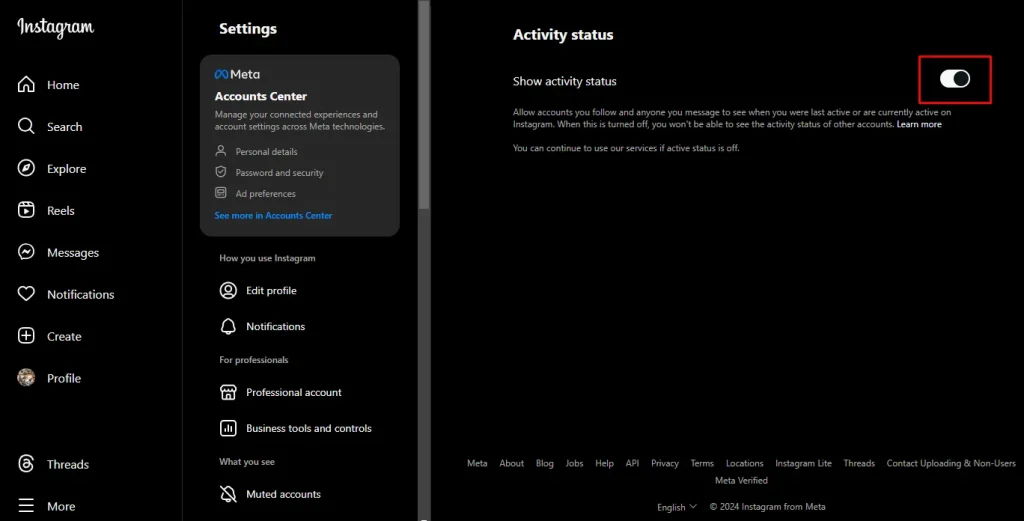Viewport: 1024px width, 521px height.
Task: Open Notifications heart icon in sidebar
Action: tap(26, 294)
